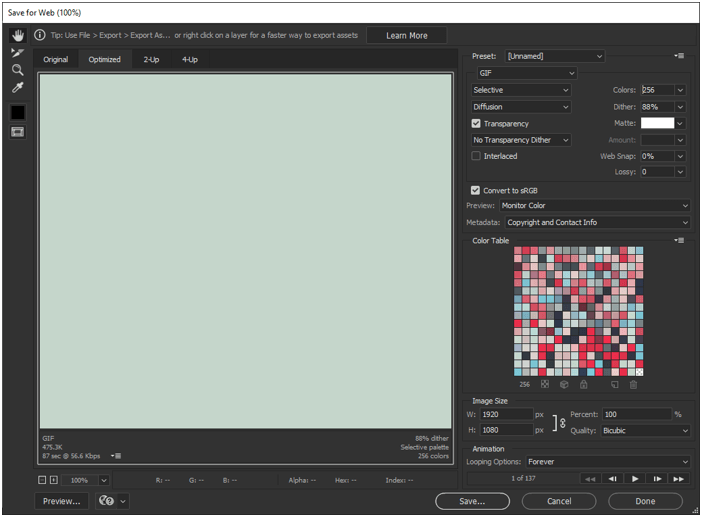
Task: Switch to the Original tab
Action: (56, 60)
